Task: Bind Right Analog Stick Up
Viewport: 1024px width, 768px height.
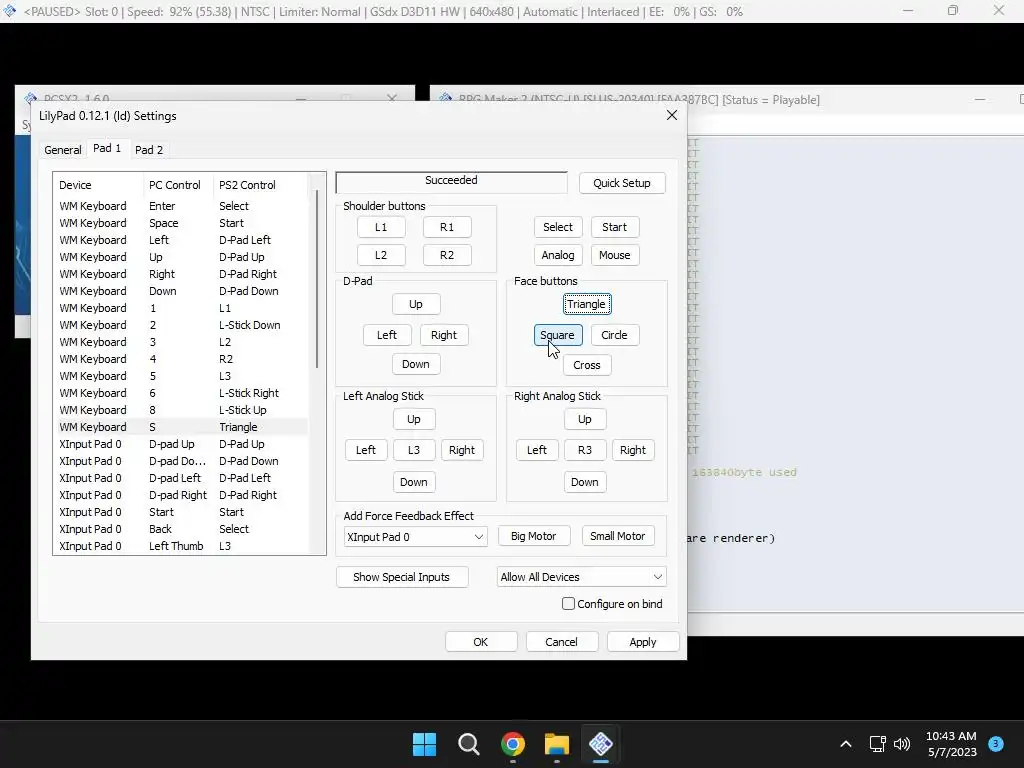Action: point(584,419)
